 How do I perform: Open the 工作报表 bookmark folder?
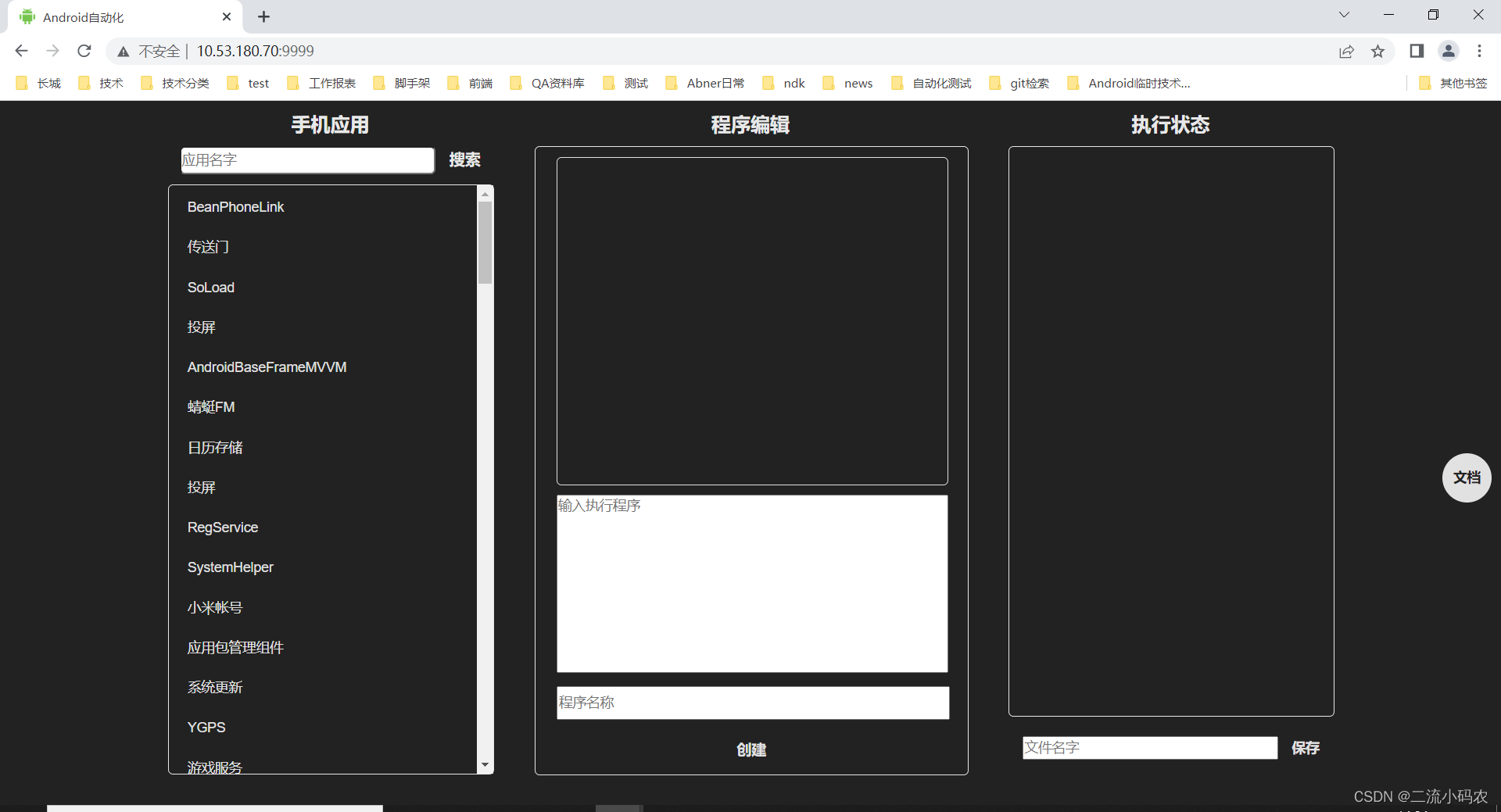pos(321,84)
